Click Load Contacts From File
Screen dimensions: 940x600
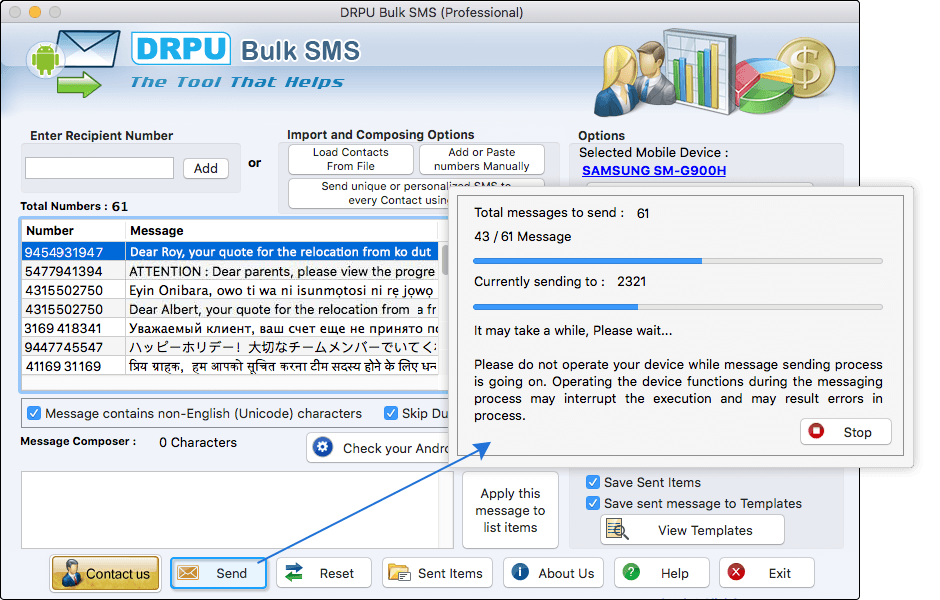click(351, 159)
